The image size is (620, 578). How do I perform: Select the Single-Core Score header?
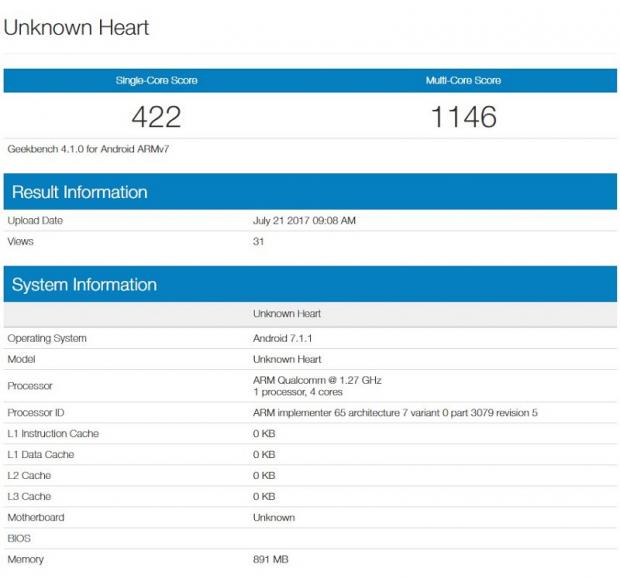tap(157, 80)
